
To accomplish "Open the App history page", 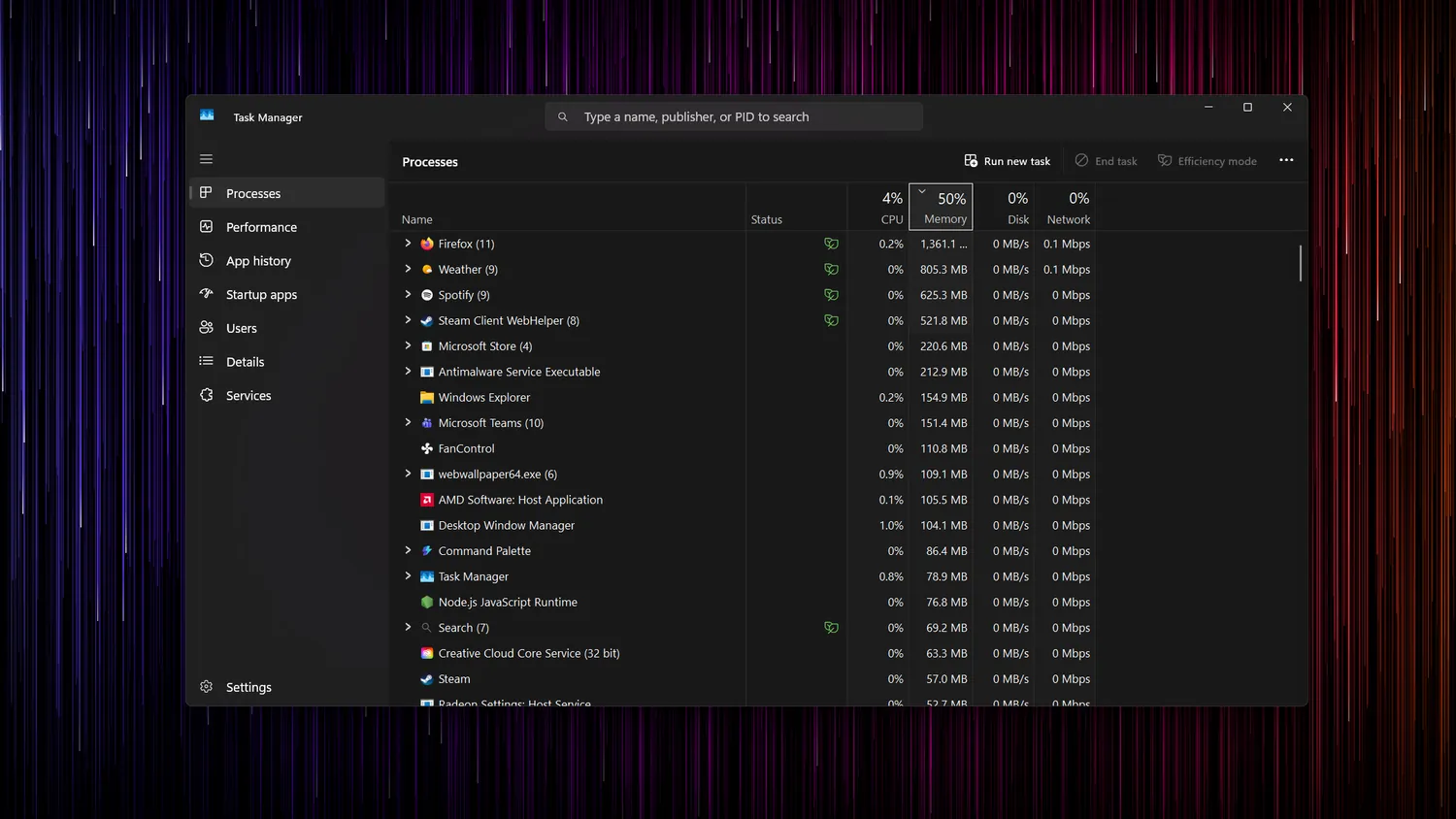I will pyautogui.click(x=287, y=261).
